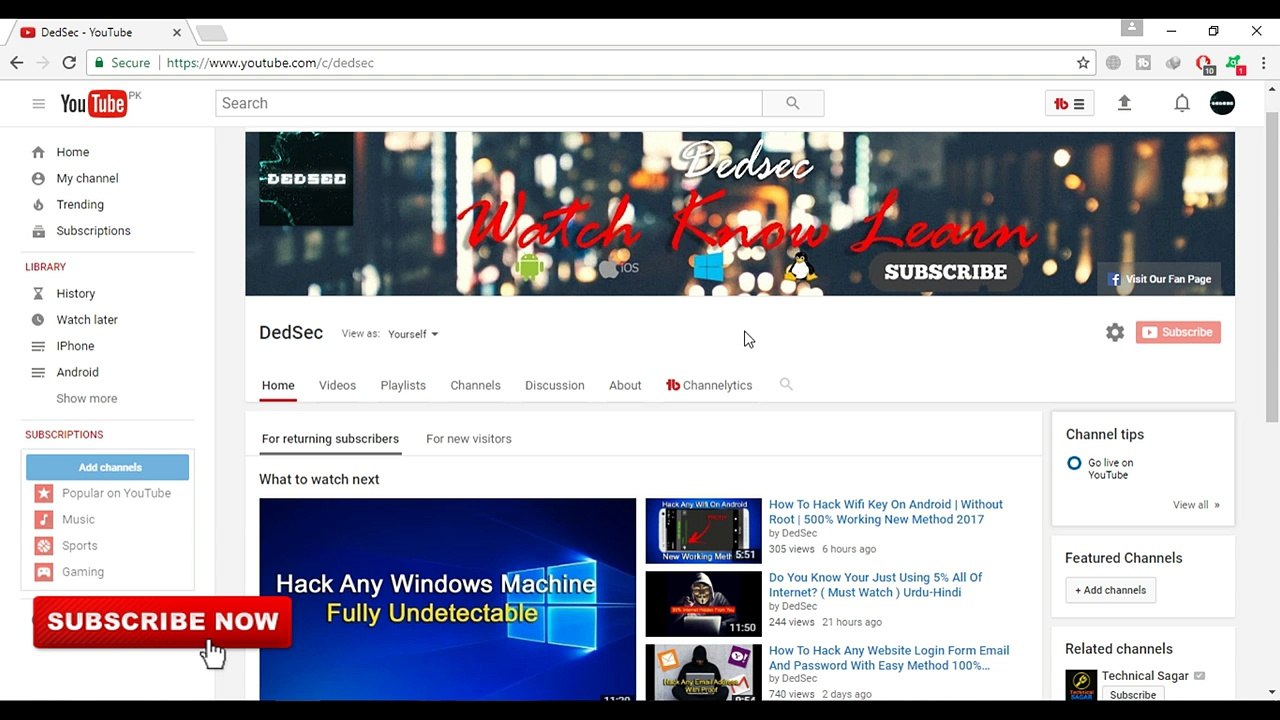This screenshot has width=1280, height=720.
Task: Switch to the Videos tab
Action: click(x=337, y=385)
